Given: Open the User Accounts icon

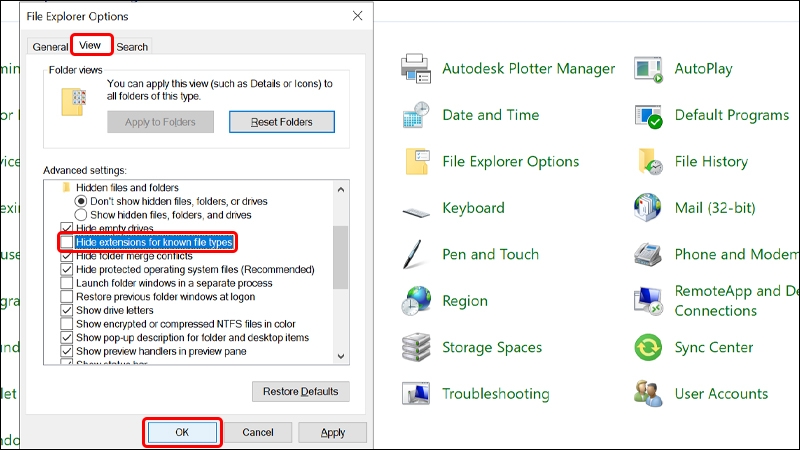Looking at the screenshot, I should (x=648, y=393).
